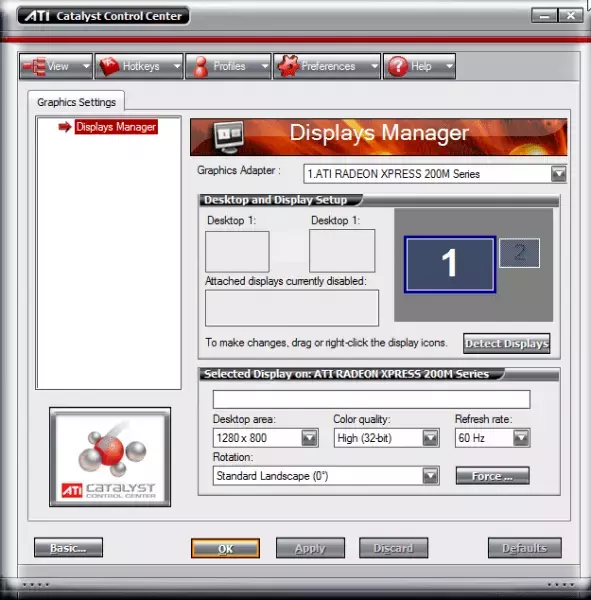Screen dimensions: 591x600
Task: Open the View menu
Action: 56,66
